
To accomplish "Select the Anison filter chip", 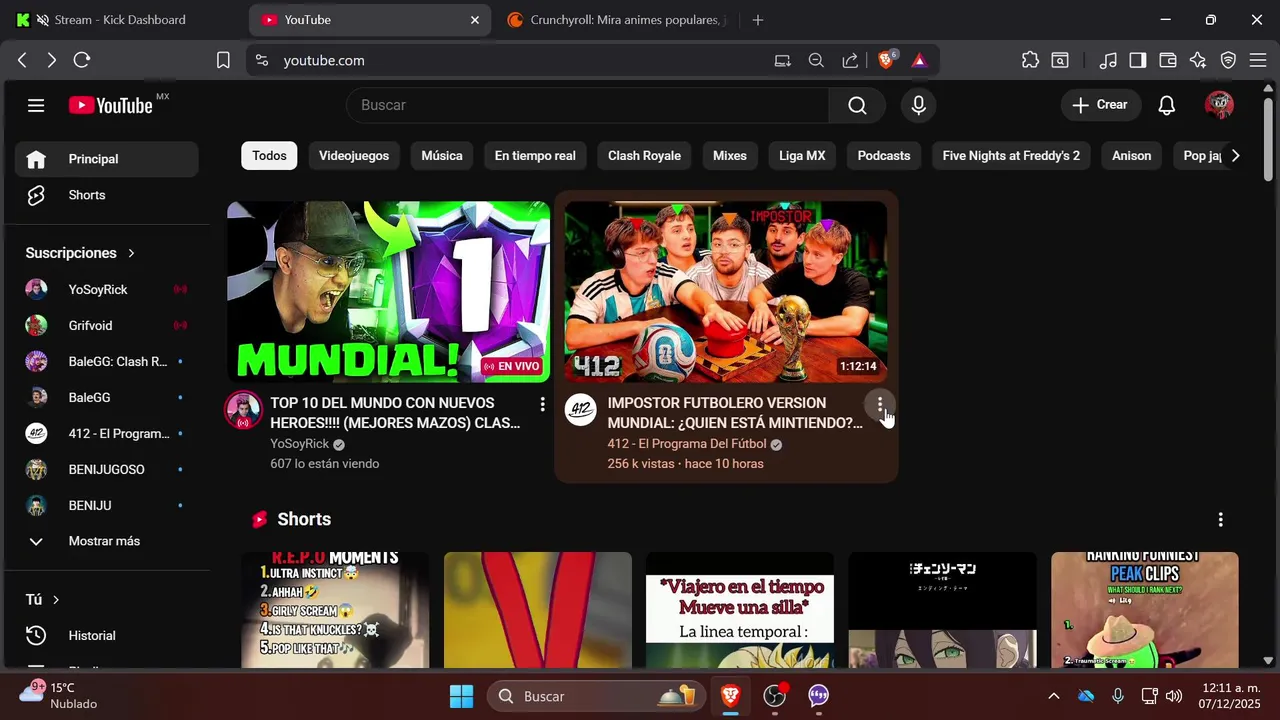I will [1132, 156].
